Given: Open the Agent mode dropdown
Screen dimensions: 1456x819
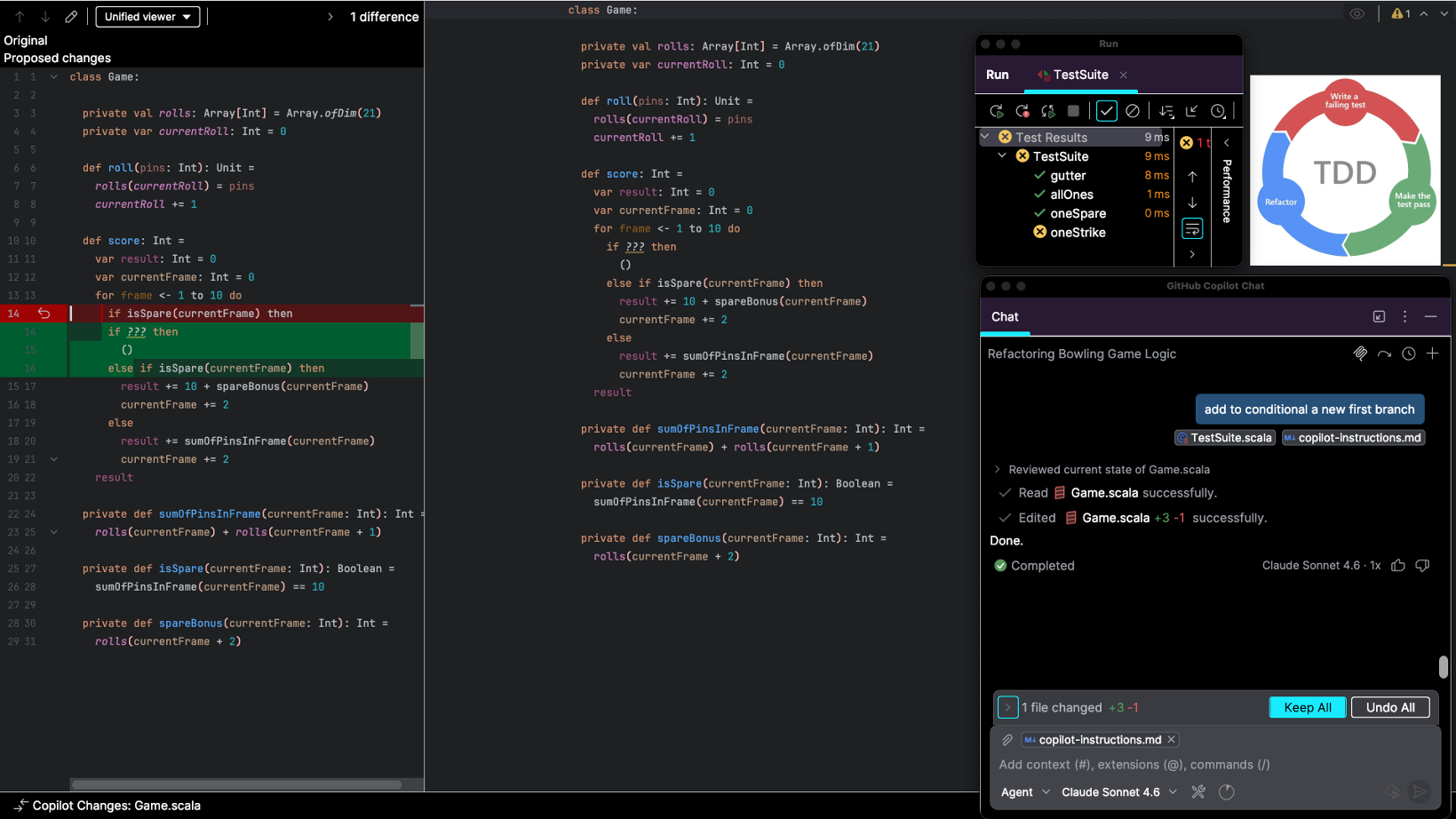Looking at the screenshot, I should tap(1025, 792).
